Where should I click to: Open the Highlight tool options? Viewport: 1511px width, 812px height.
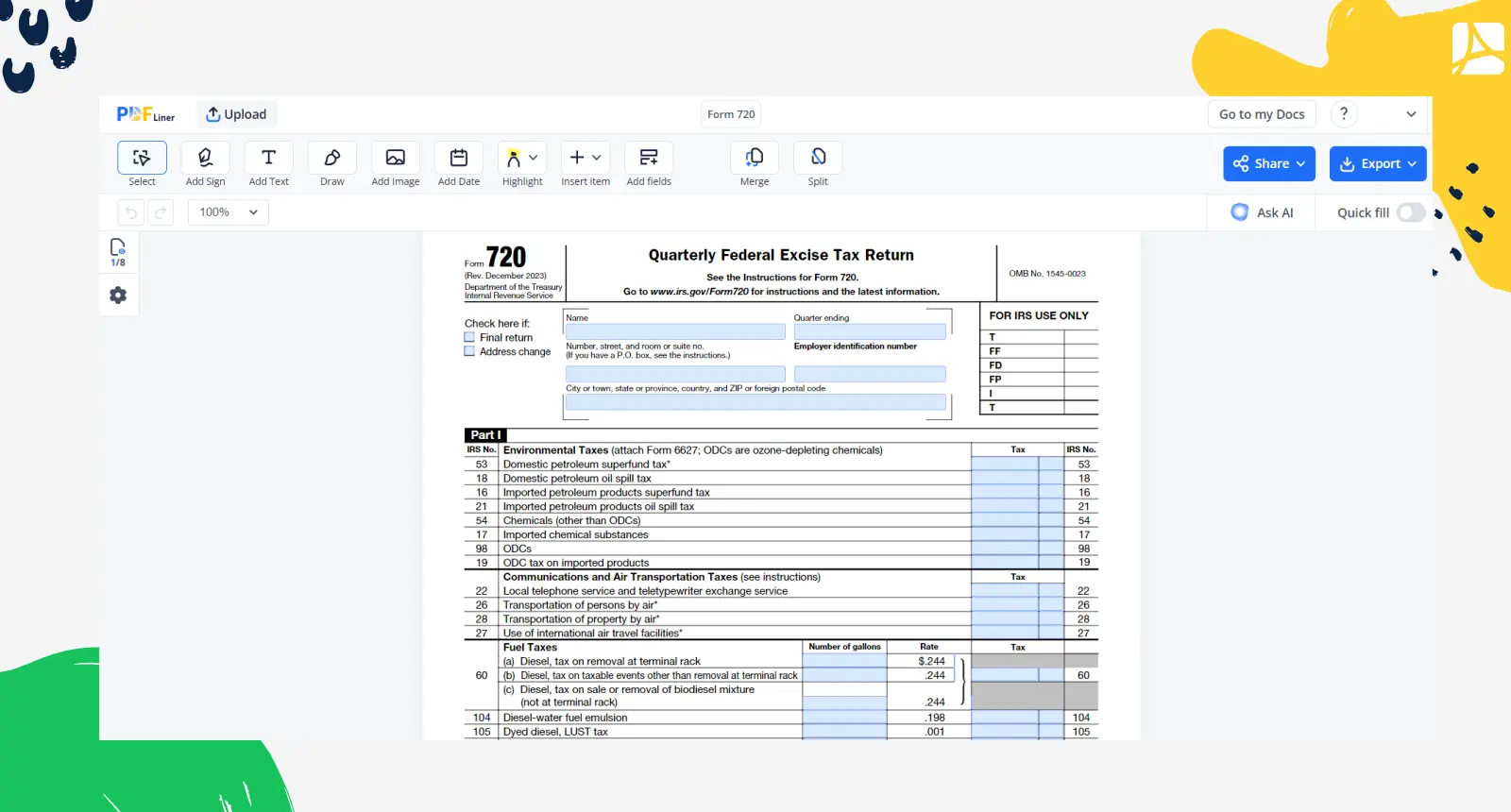(x=522, y=158)
